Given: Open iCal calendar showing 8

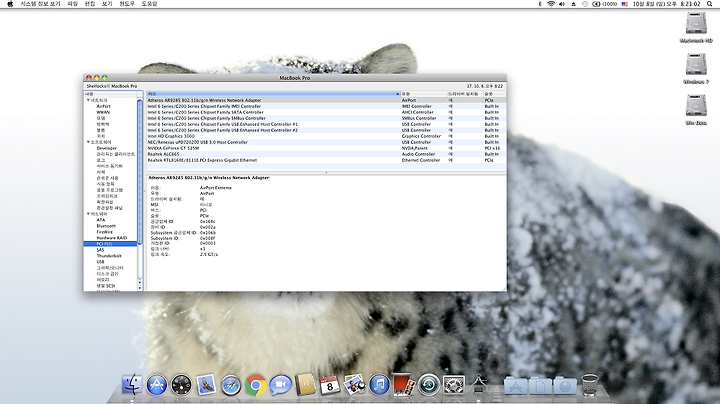Looking at the screenshot, I should 330,385.
